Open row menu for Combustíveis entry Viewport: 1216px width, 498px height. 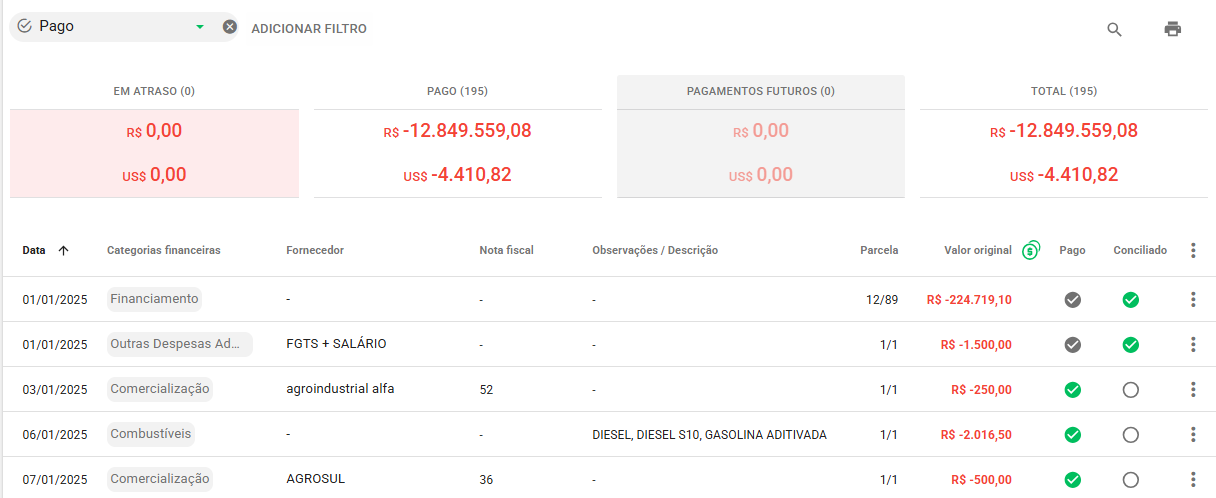click(1193, 434)
